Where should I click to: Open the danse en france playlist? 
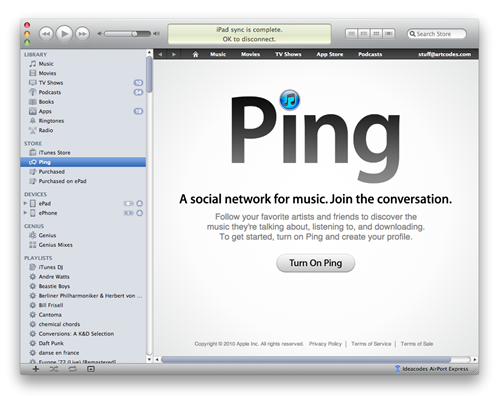[x=83, y=353]
